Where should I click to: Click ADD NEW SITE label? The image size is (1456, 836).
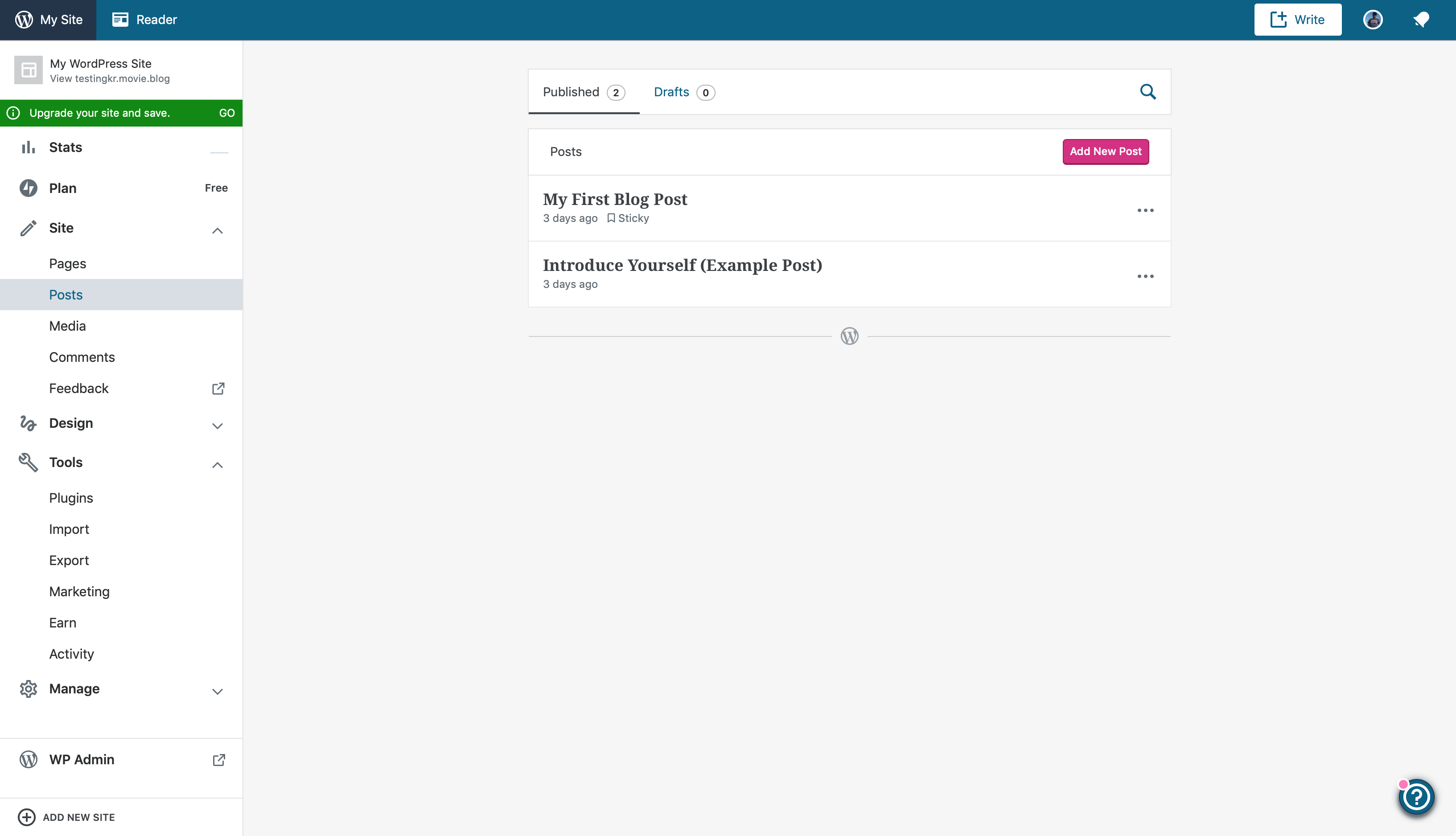tap(79, 817)
